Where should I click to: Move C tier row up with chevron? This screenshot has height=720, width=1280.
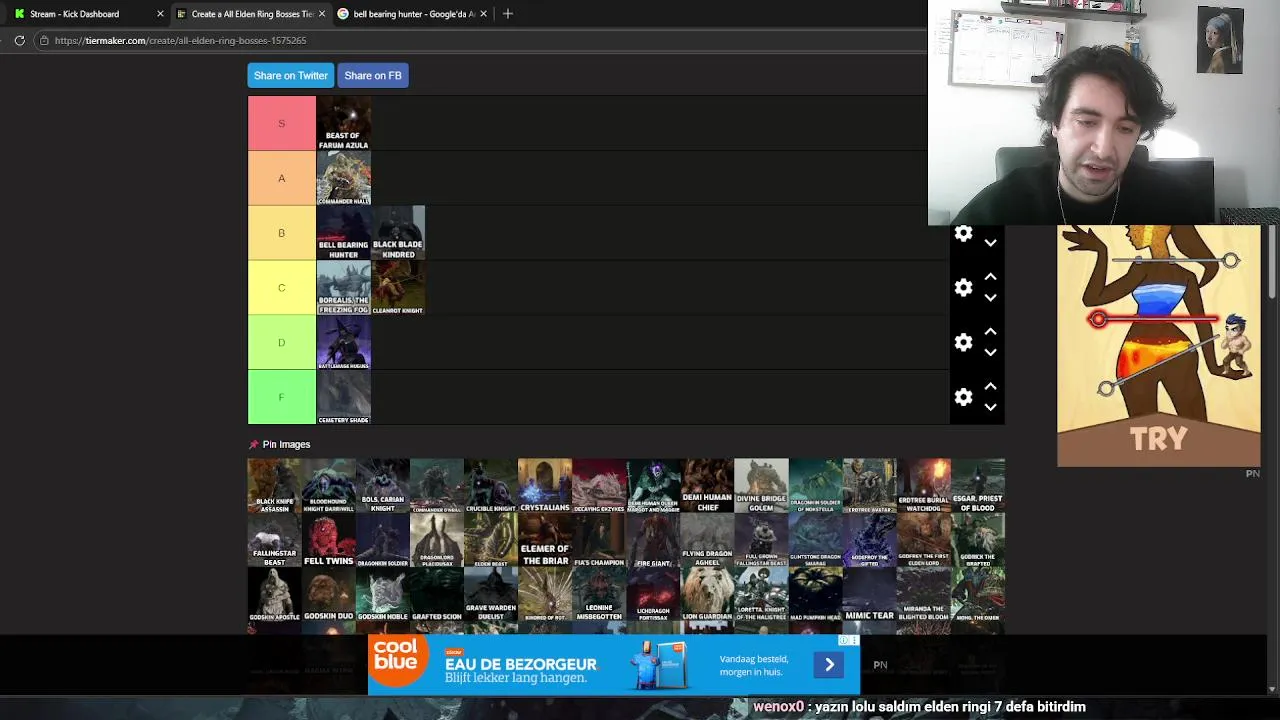point(990,277)
